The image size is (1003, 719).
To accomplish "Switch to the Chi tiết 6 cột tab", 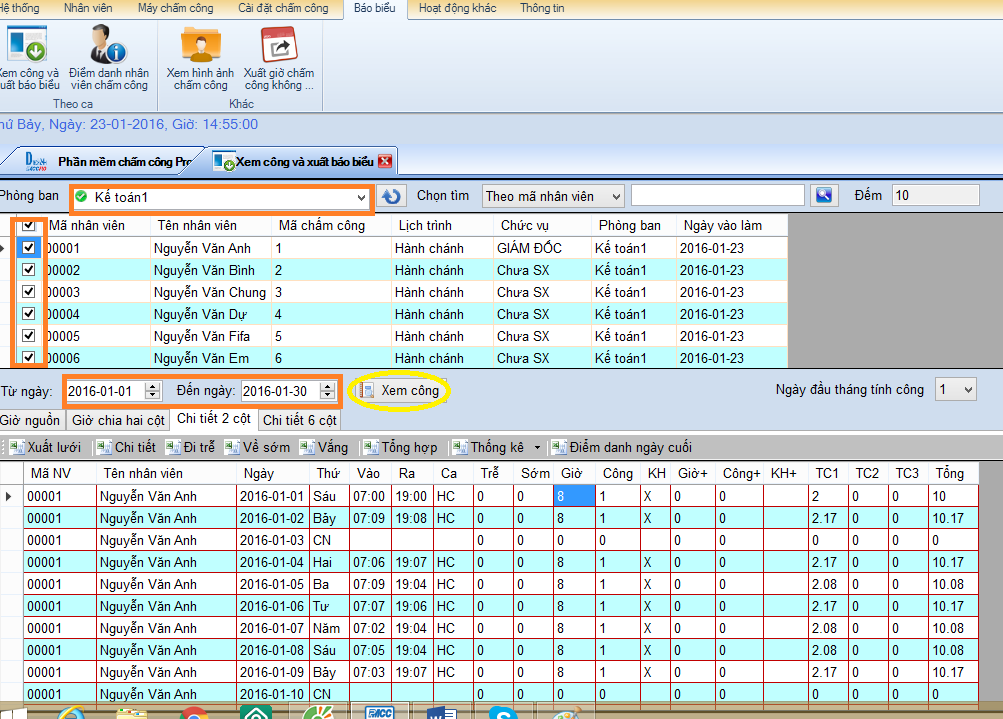I will (299, 420).
